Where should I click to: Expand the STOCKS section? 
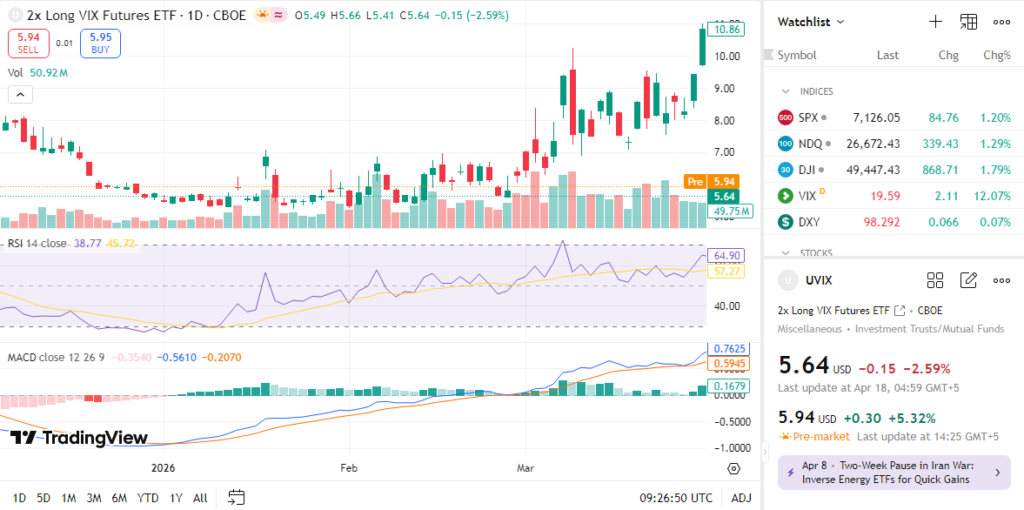coord(786,253)
